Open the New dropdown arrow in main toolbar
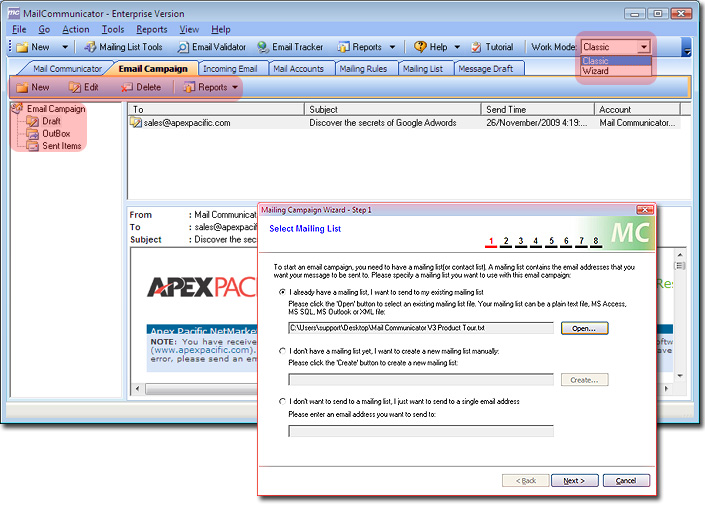Screen dimensions: 705x510 (65, 47)
